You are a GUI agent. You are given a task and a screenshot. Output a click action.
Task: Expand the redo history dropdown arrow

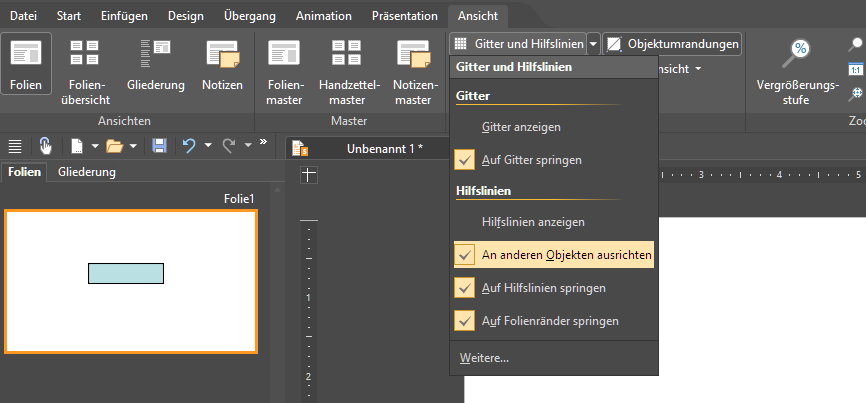point(248,146)
